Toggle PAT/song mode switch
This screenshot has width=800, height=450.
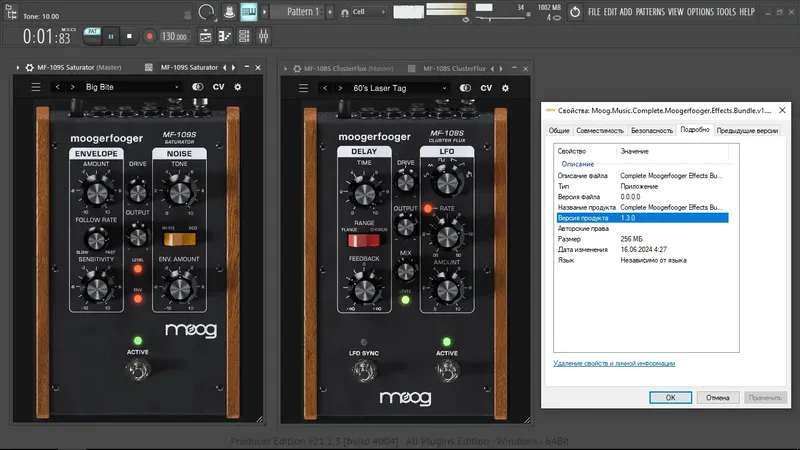(92, 36)
